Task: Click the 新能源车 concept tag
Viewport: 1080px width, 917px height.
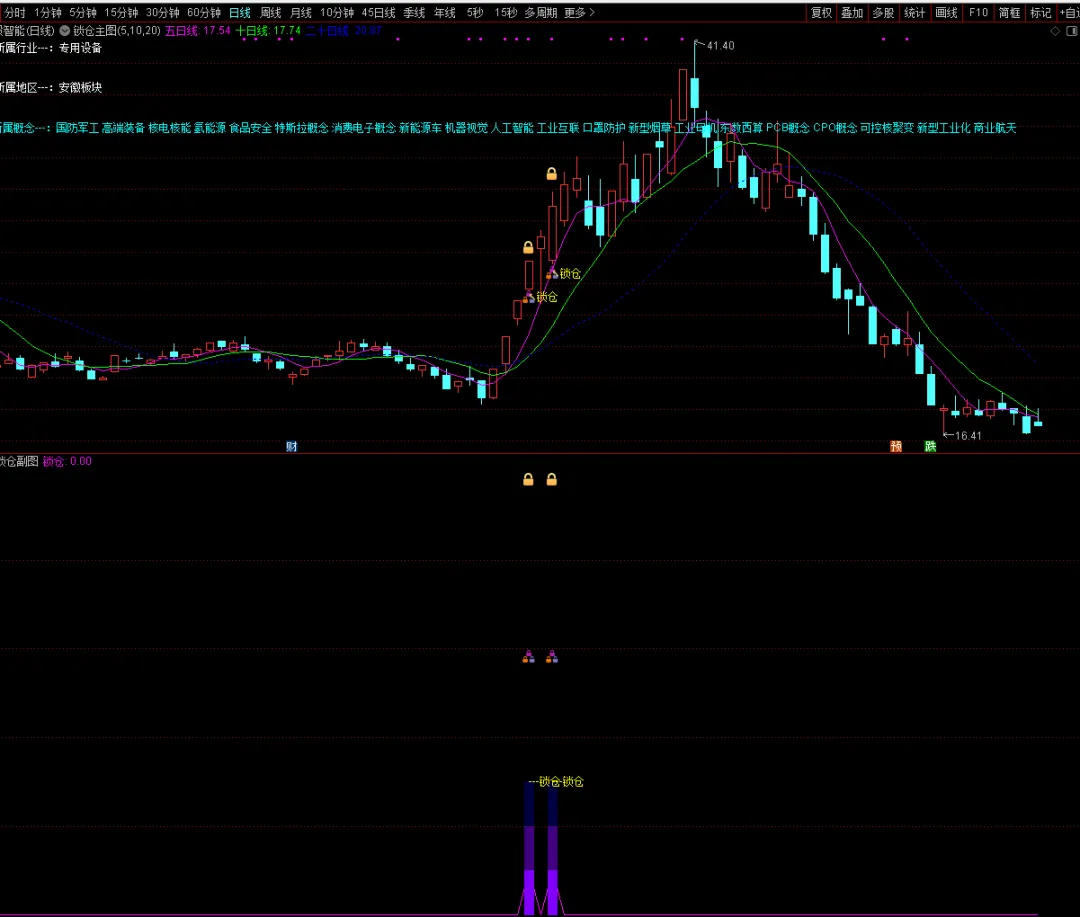Action: (x=420, y=127)
